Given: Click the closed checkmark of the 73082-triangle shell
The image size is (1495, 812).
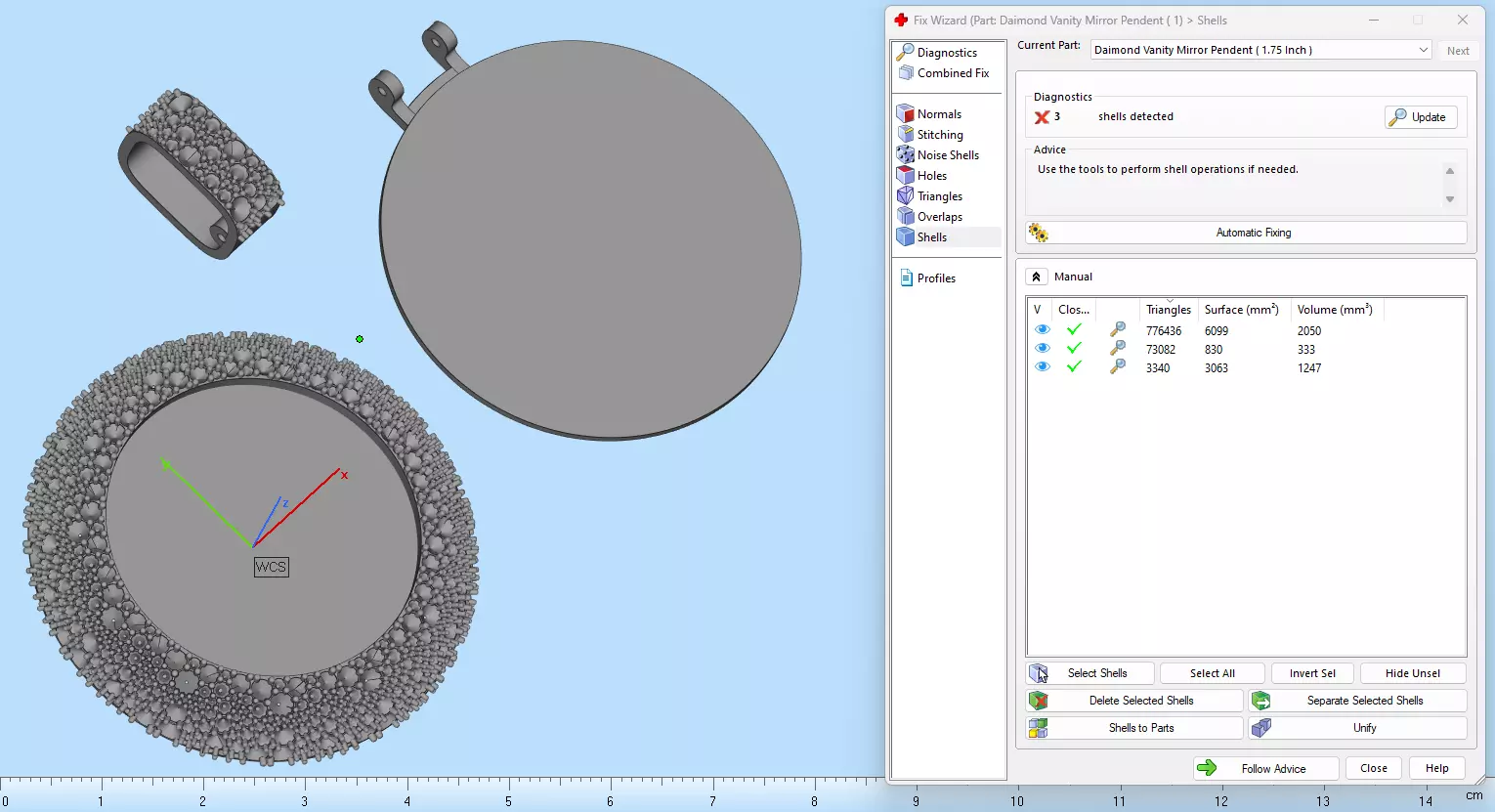Looking at the screenshot, I should pos(1074,349).
